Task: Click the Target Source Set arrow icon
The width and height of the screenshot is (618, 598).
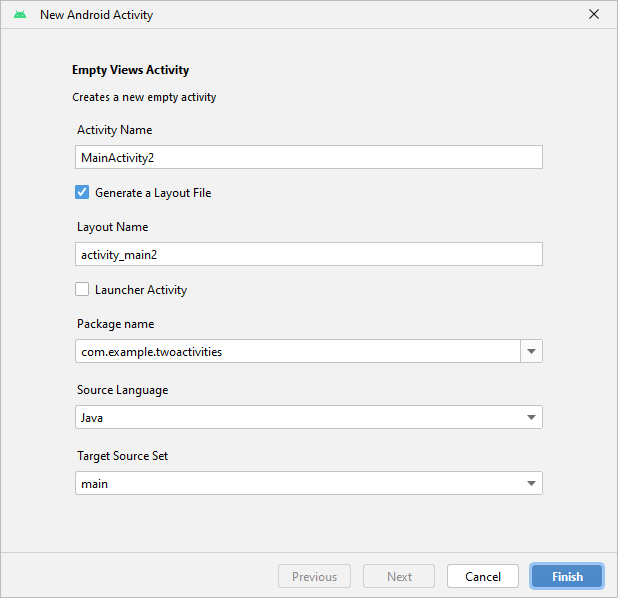Action: pyautogui.click(x=531, y=483)
